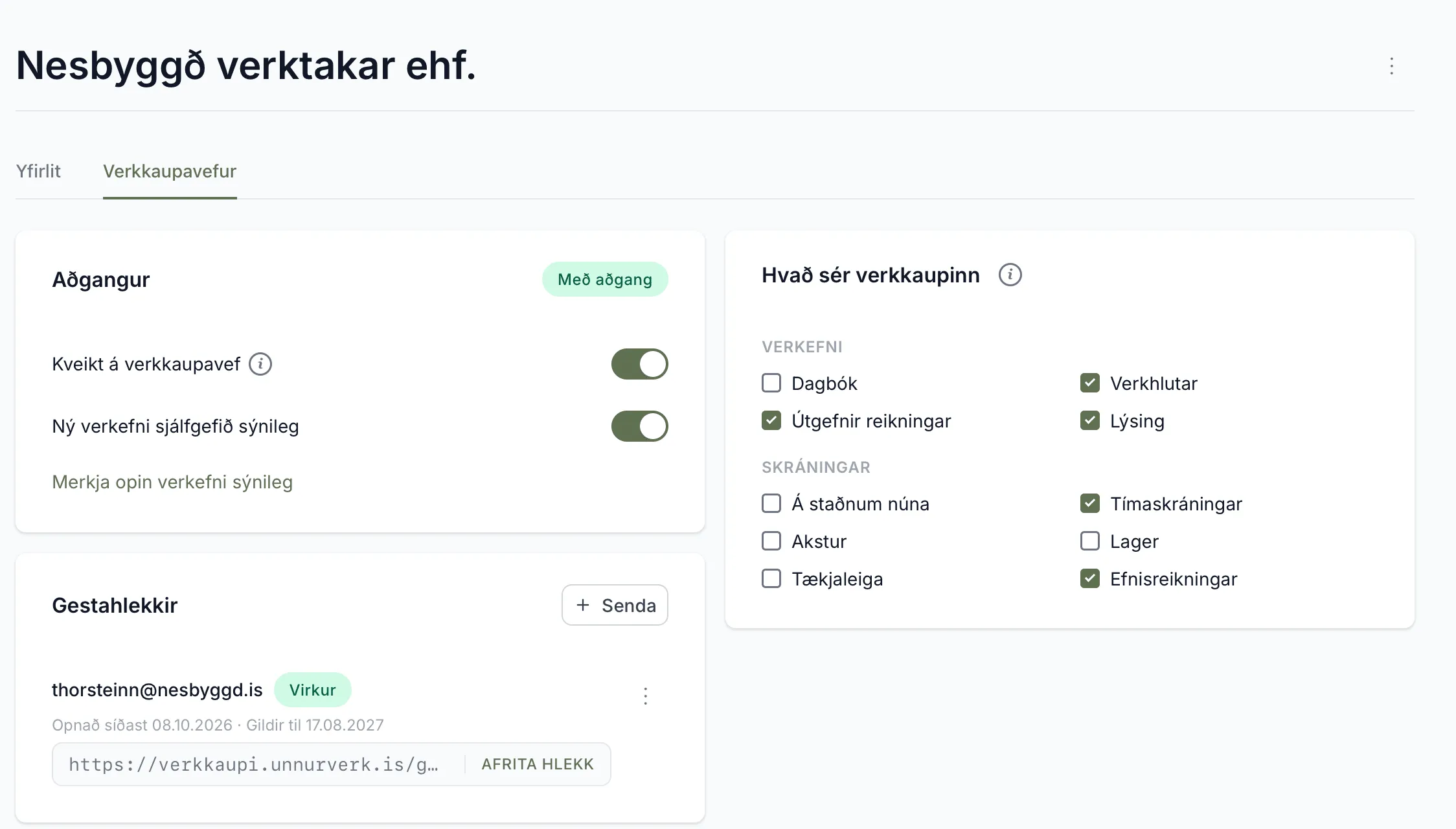Screen dimensions: 1456x829
Task: Click Merkja opin verkefni sýnileg link
Action: 172,482
